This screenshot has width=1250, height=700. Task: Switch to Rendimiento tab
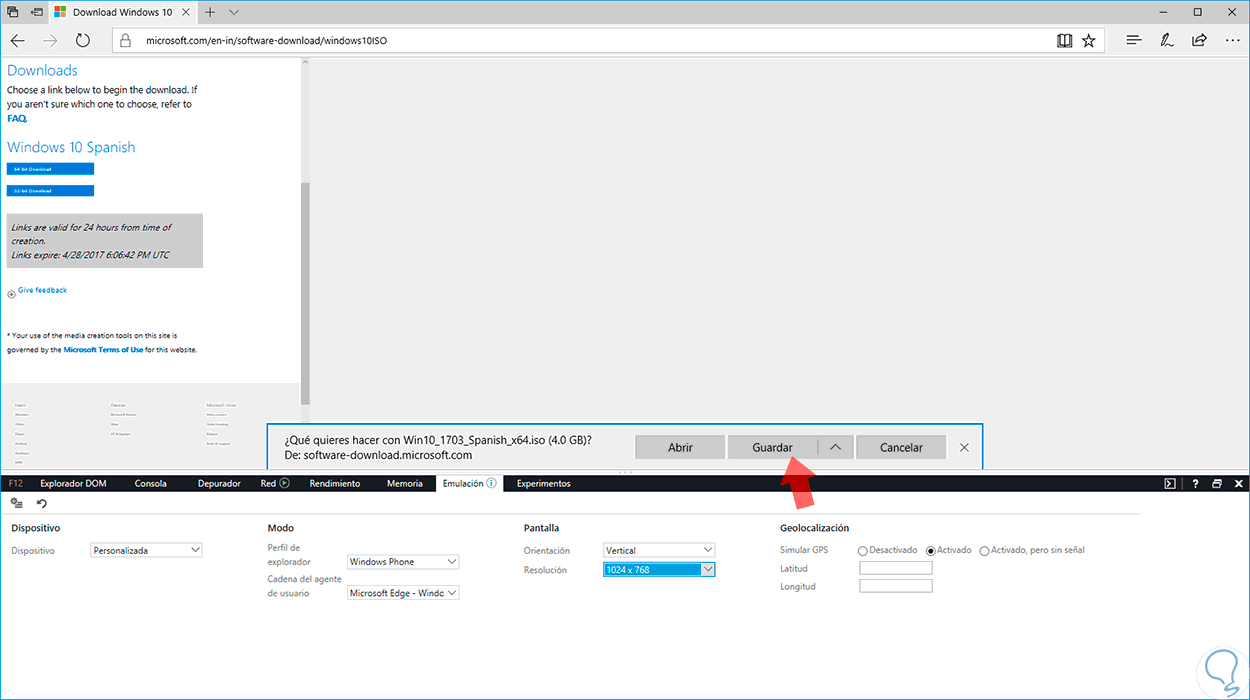[335, 483]
